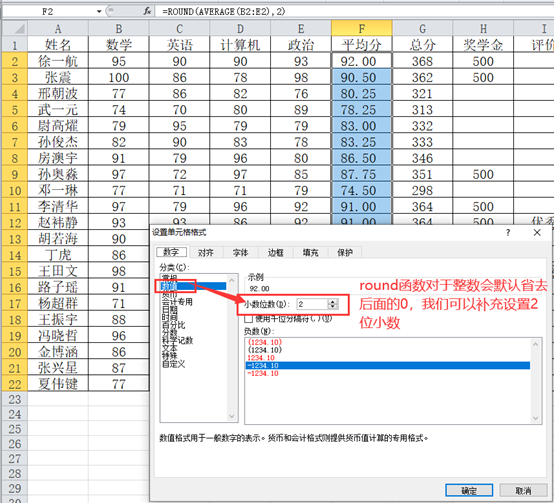
Task: Select row 25 header
Action: 15,429
